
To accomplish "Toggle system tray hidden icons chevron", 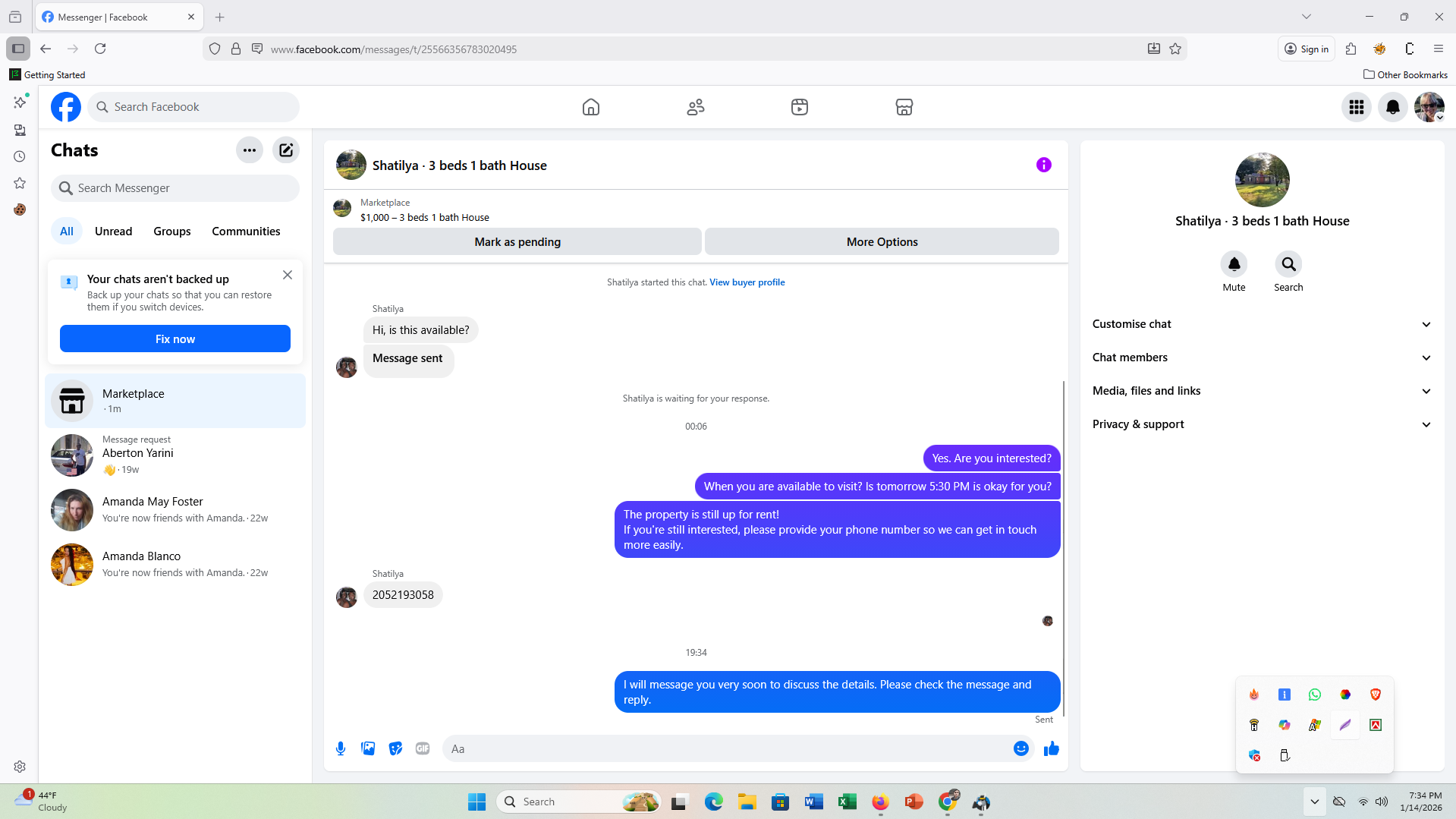I will [1315, 802].
